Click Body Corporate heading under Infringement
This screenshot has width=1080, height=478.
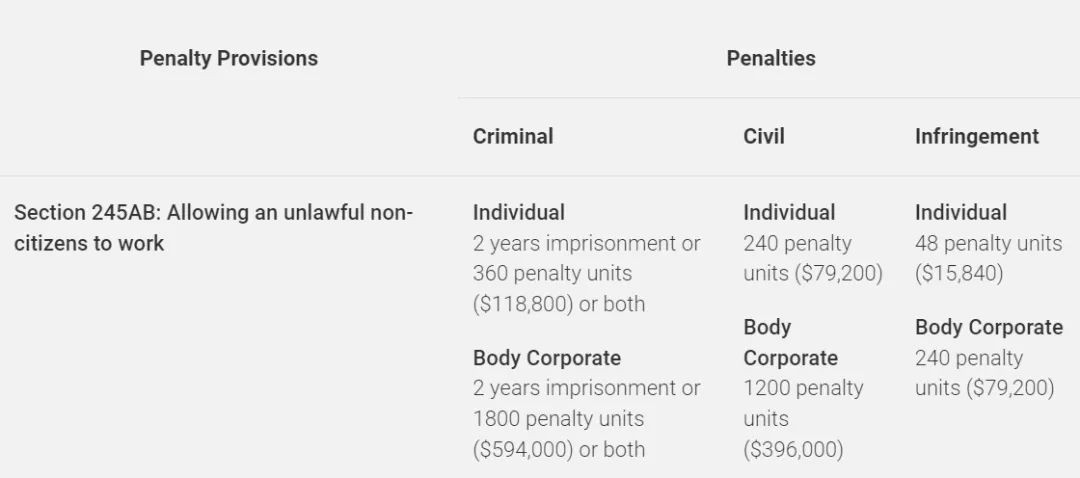[988, 327]
